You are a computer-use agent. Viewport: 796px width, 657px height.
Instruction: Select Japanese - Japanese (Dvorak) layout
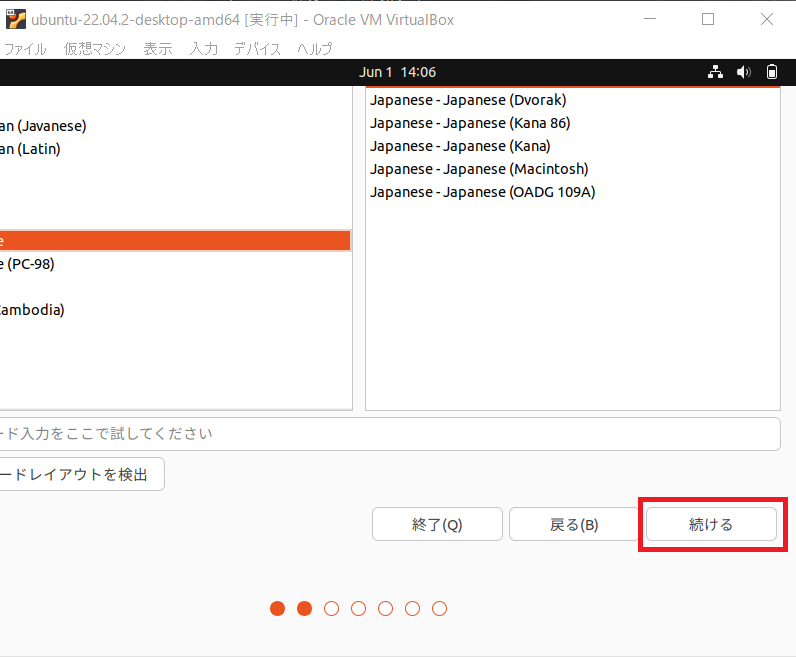click(573, 100)
